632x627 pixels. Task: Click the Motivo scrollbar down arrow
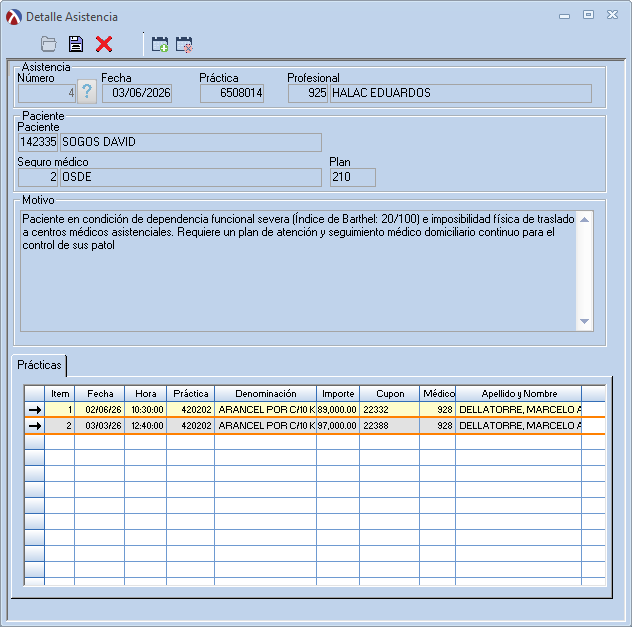click(x=584, y=321)
